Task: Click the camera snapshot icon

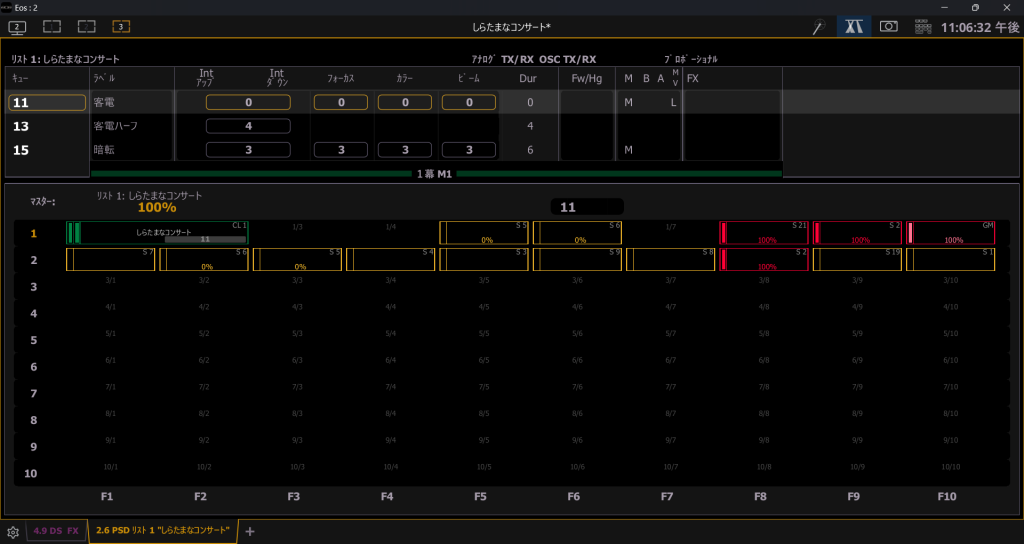Action: click(x=888, y=27)
